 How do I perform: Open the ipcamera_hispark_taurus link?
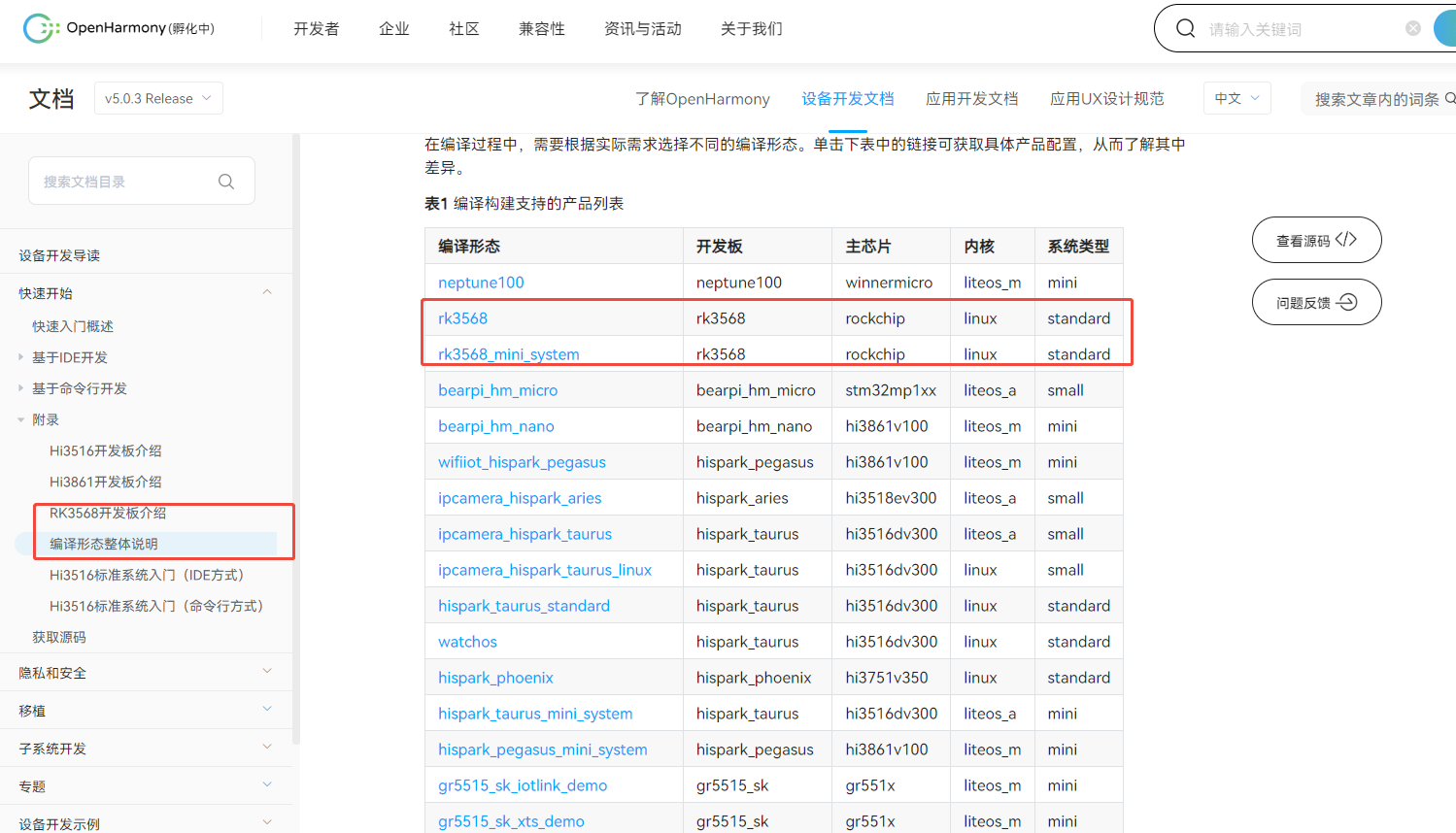(x=525, y=534)
